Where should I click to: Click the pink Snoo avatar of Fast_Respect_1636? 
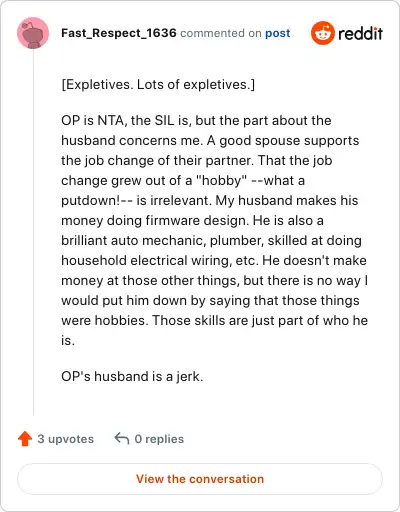coord(33,33)
